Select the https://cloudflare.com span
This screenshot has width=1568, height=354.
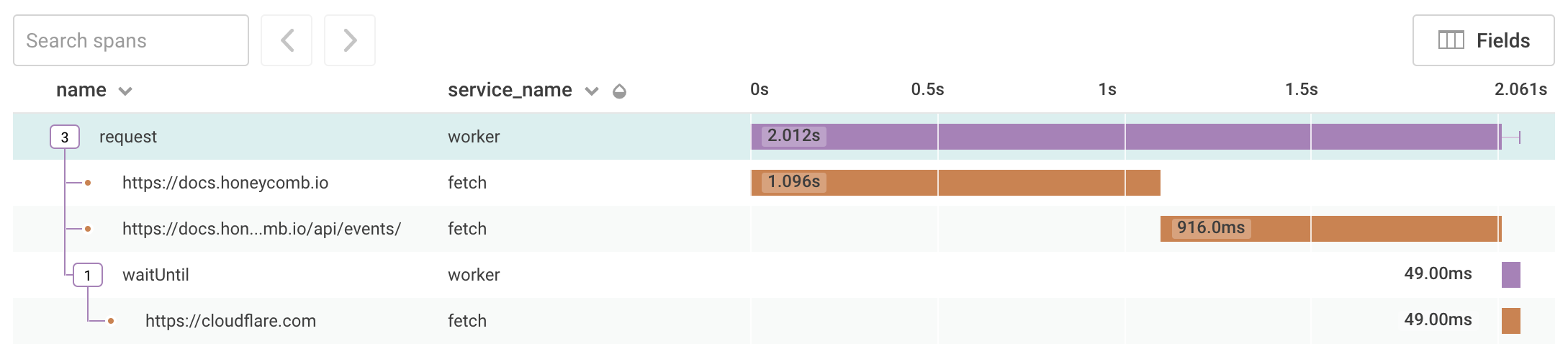[x=230, y=321]
